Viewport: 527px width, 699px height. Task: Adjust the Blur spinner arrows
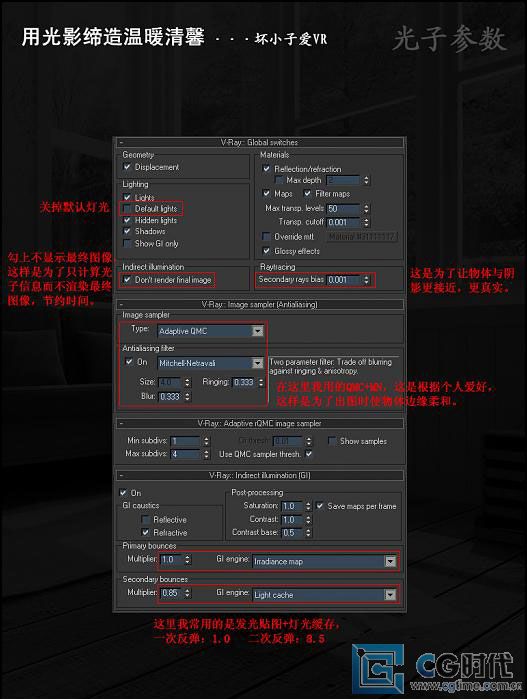tap(187, 396)
